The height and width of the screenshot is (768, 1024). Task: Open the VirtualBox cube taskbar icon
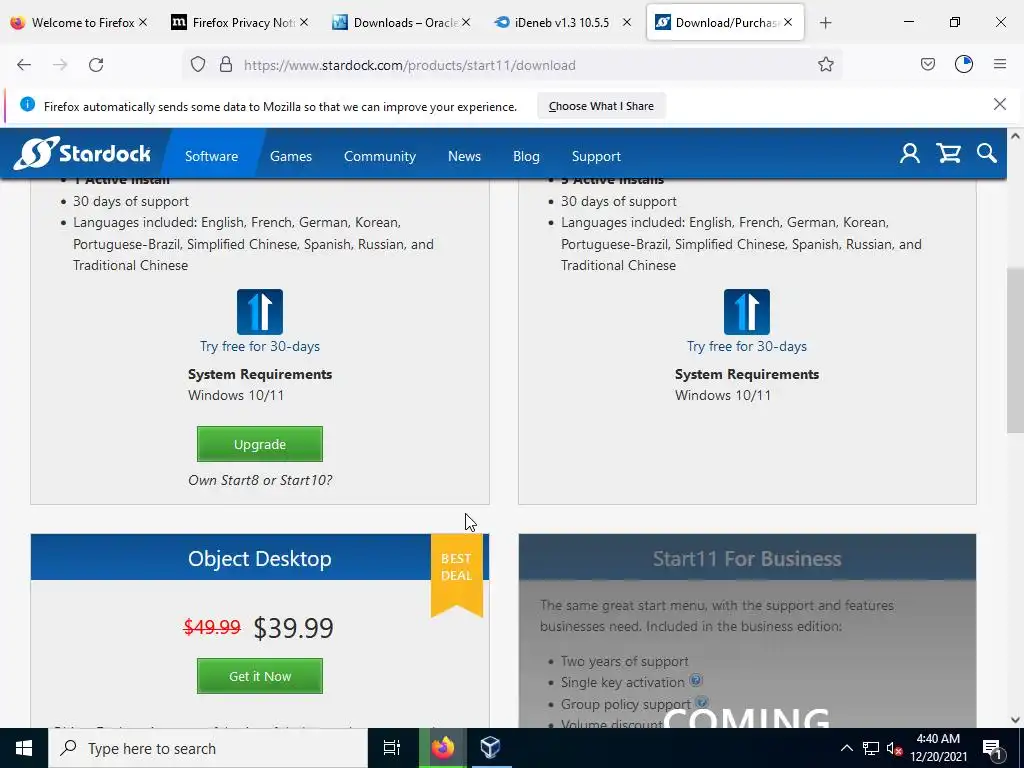click(x=490, y=748)
